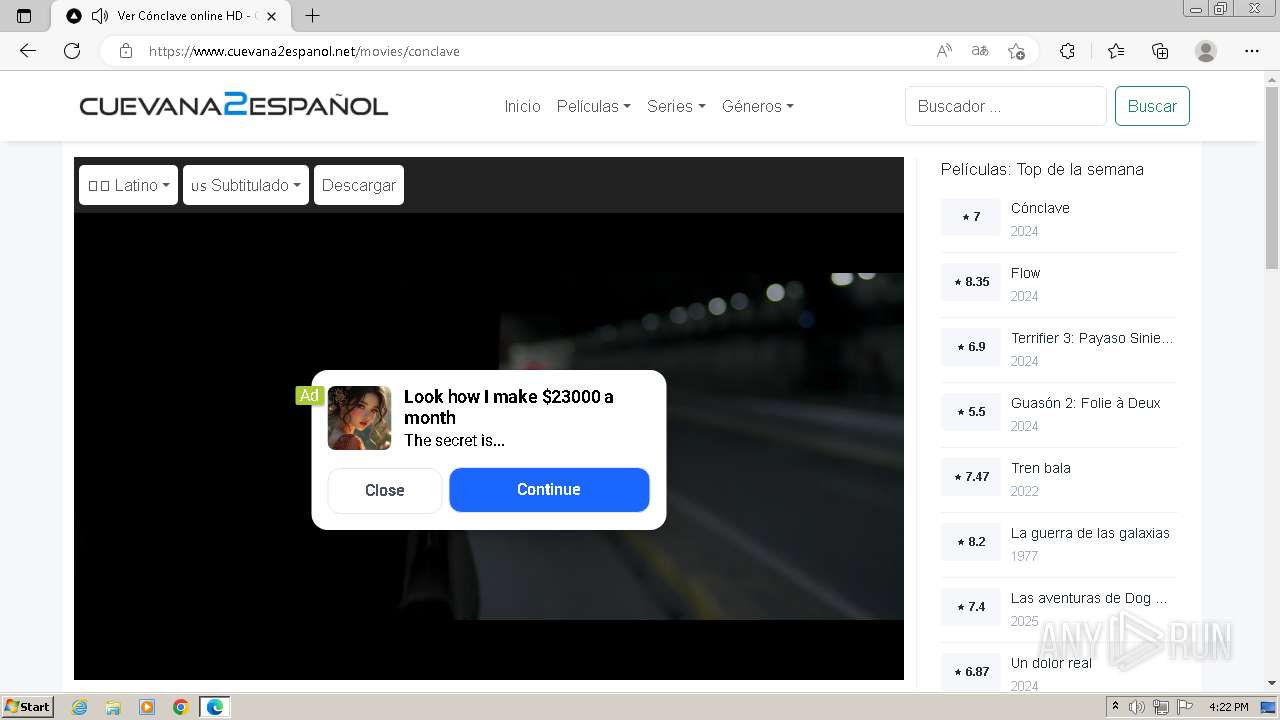Open a new tab with plus icon
The image size is (1280, 720).
click(312, 16)
